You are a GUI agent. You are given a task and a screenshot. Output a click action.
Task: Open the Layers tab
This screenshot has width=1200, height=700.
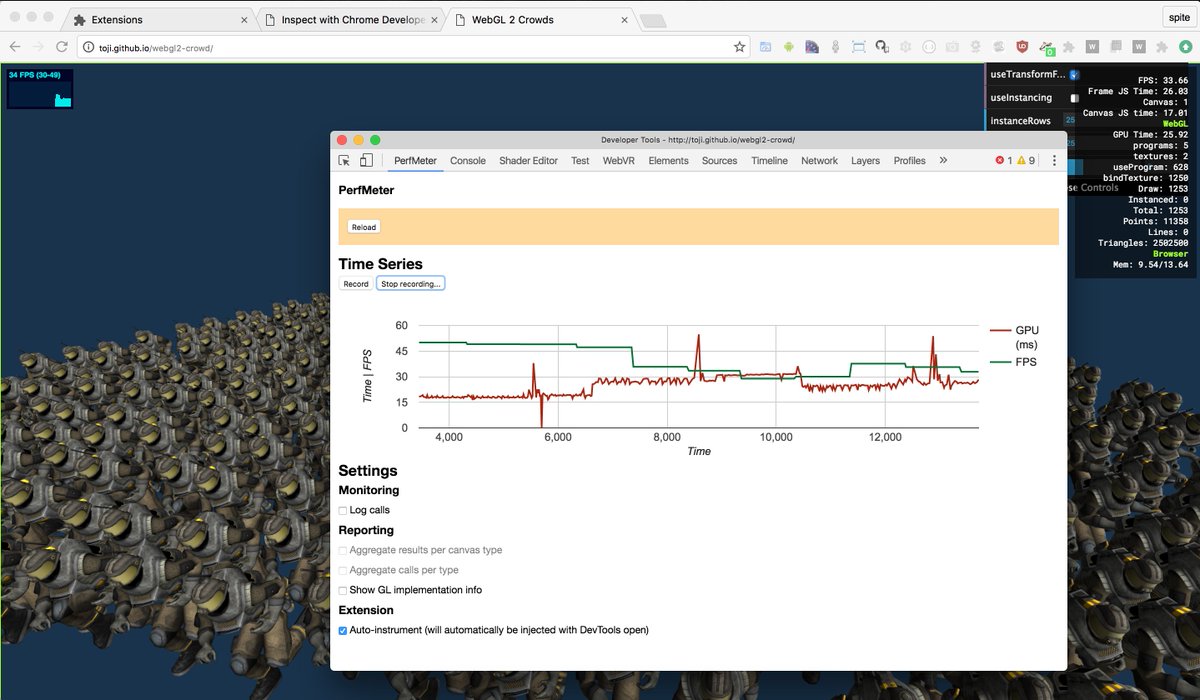click(865, 161)
